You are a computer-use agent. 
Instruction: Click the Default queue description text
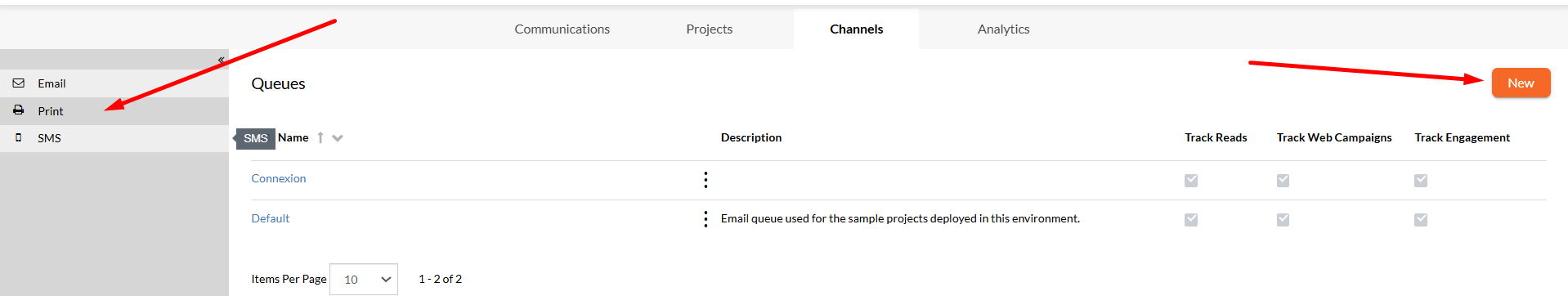tap(900, 218)
